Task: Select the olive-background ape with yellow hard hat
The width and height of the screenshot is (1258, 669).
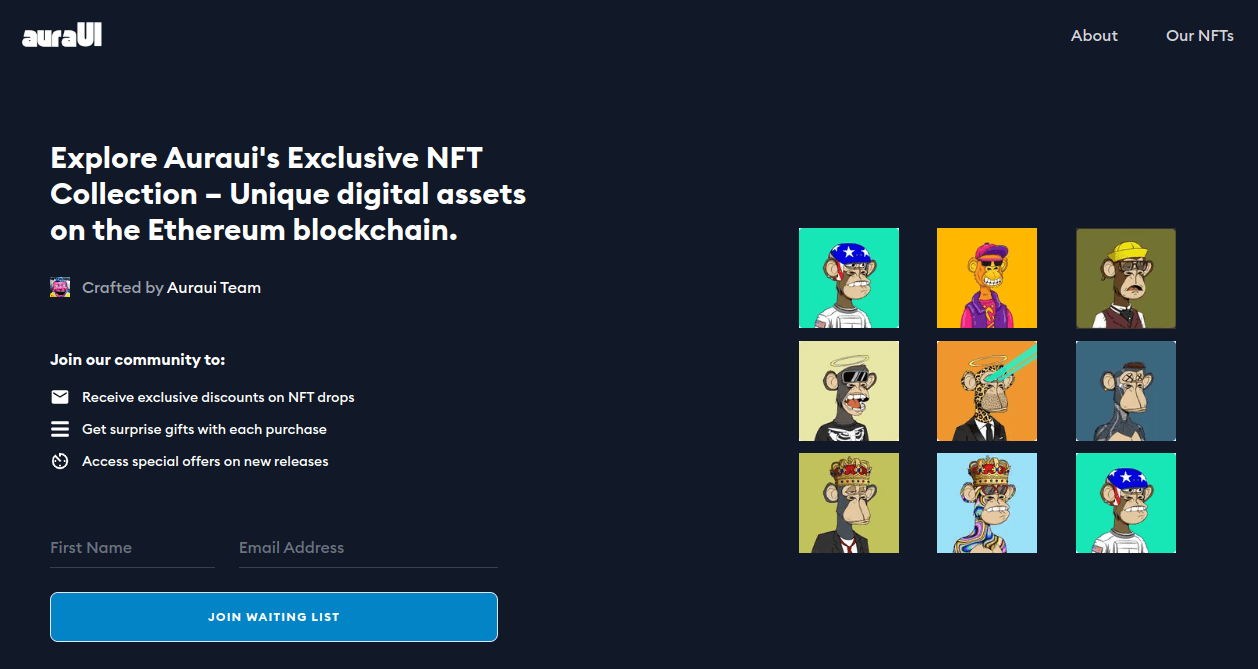Action: (x=1126, y=278)
